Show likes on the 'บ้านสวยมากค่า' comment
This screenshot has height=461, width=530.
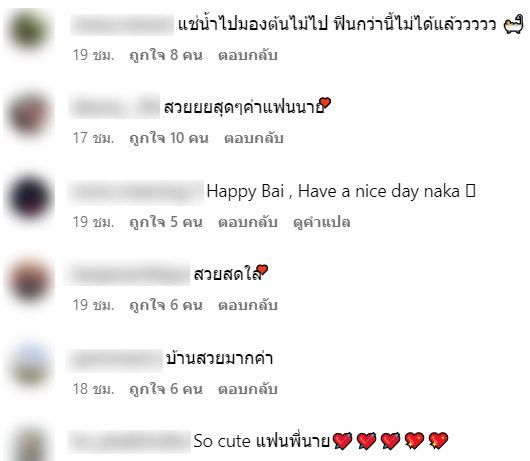coord(166,389)
